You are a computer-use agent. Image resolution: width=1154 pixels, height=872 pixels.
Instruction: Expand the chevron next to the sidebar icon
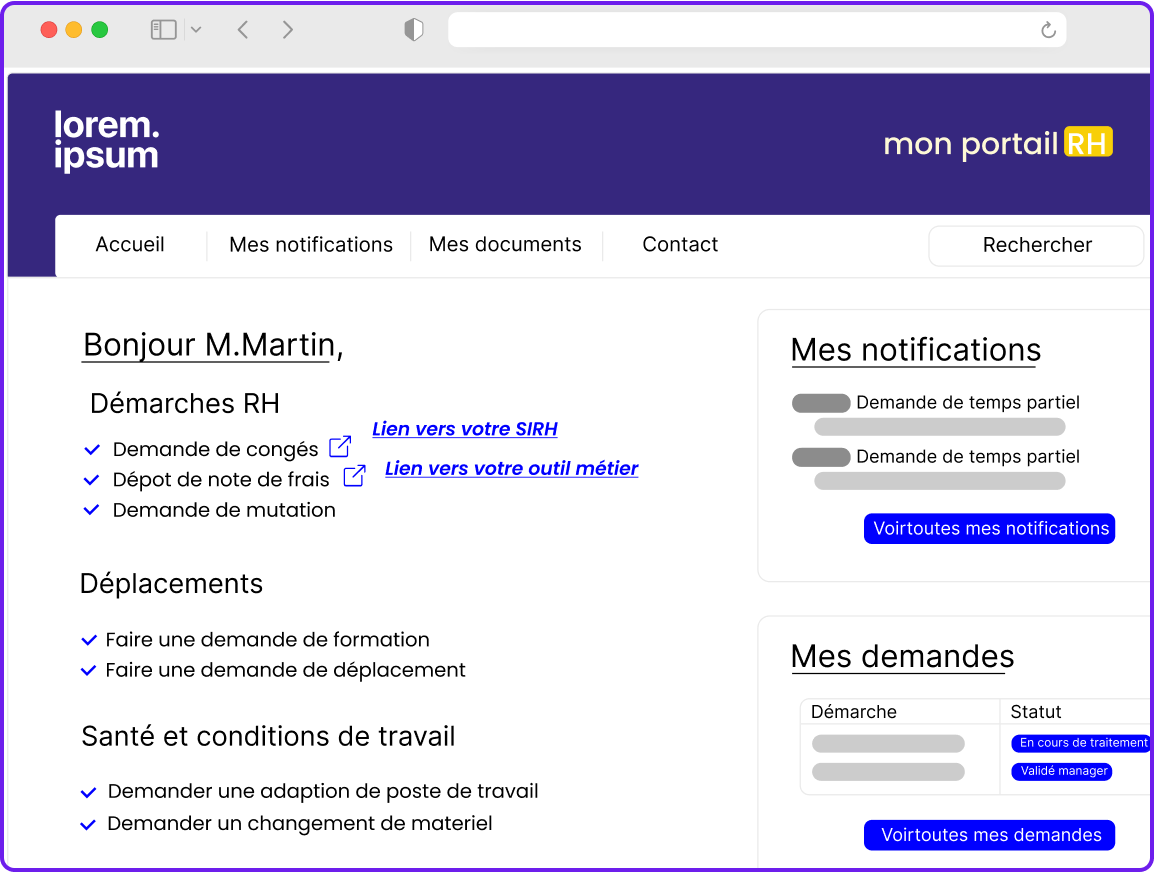[x=195, y=29]
